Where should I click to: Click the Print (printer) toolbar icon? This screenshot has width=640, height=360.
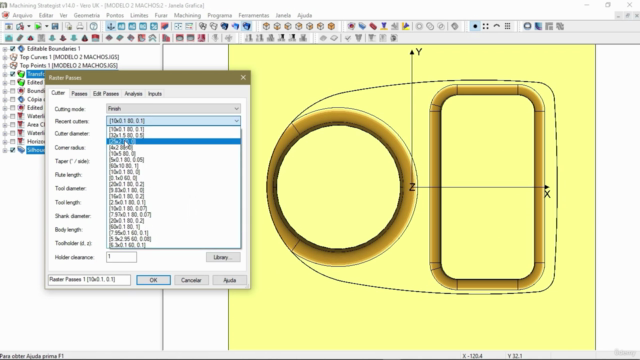80,27
